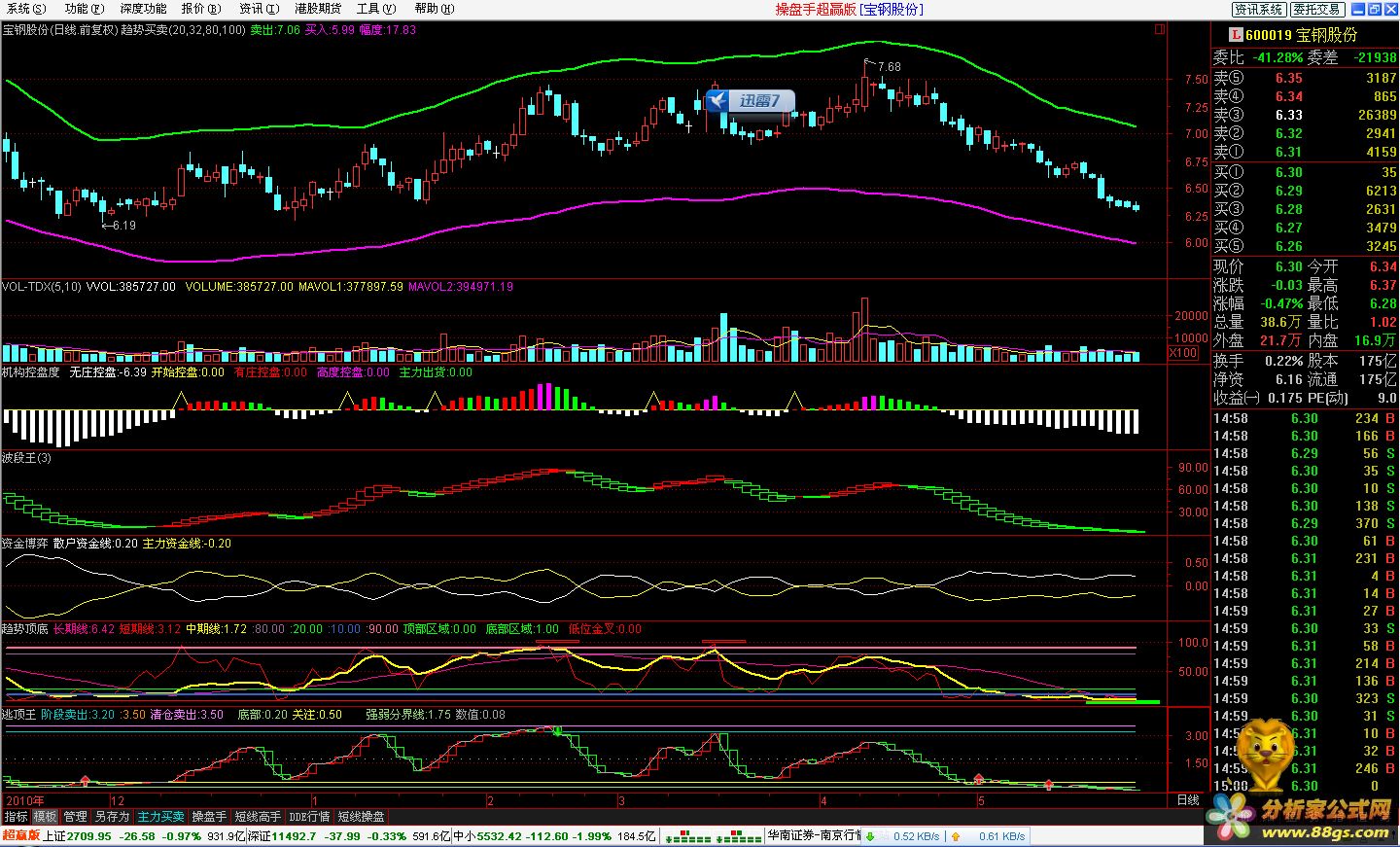Click the 买② price 6.29 row
Viewport: 1400px width, 847px height.
(x=1305, y=191)
